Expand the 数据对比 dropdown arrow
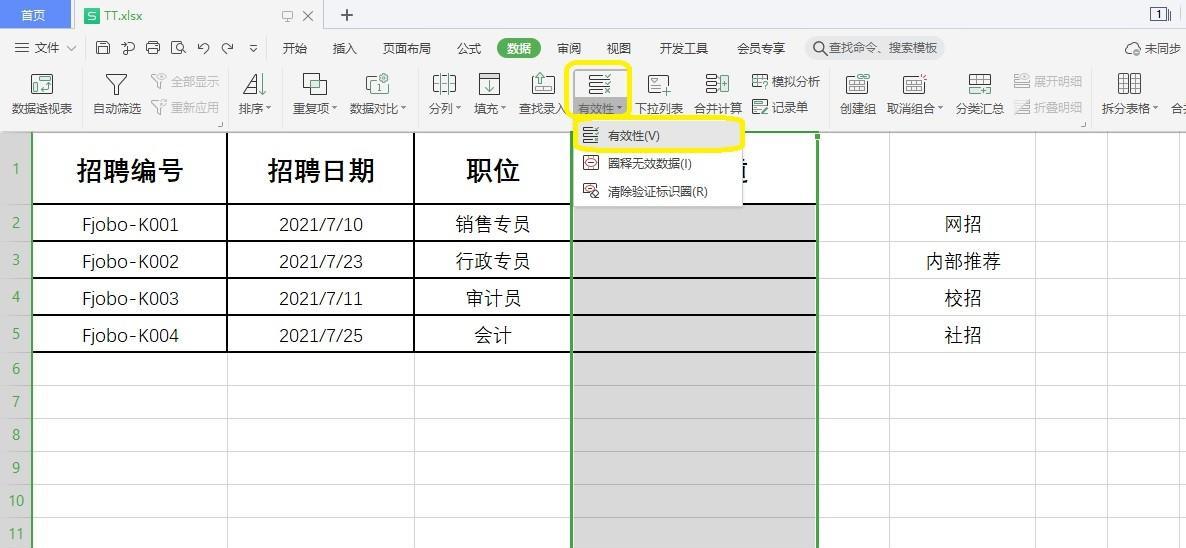This screenshot has height=548, width=1186. (403, 109)
